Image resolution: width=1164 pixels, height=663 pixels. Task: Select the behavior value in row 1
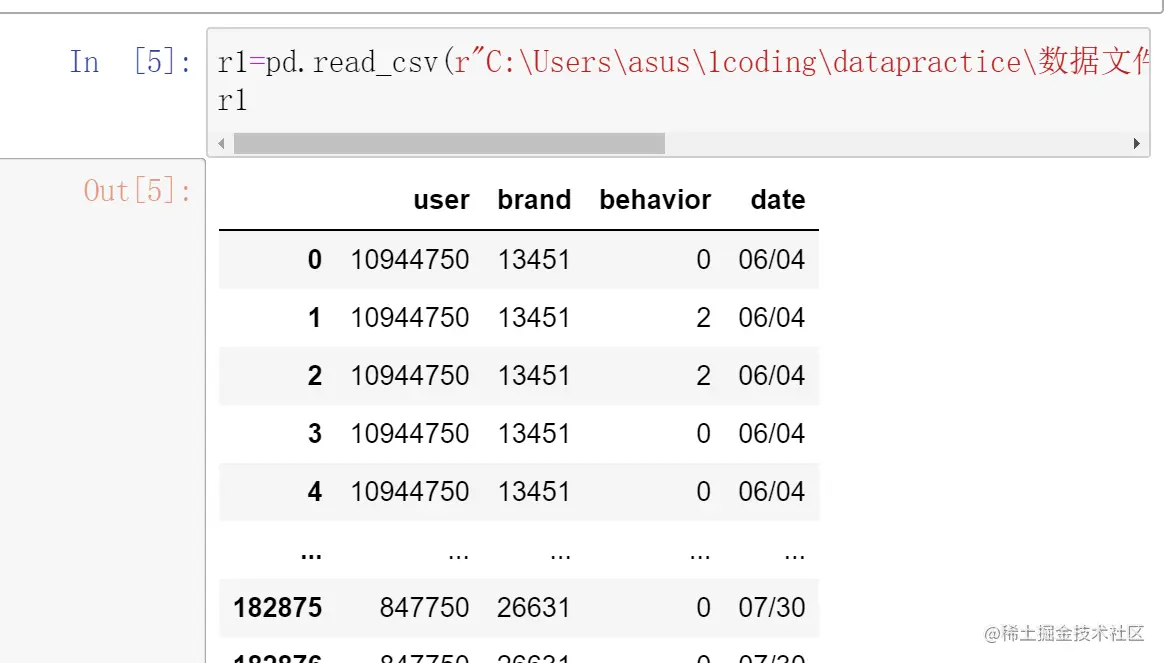tap(703, 318)
